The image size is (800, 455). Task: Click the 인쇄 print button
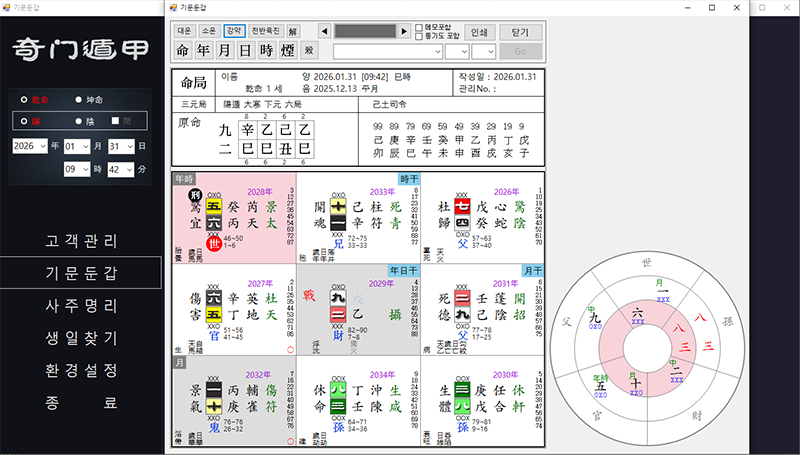tap(479, 32)
